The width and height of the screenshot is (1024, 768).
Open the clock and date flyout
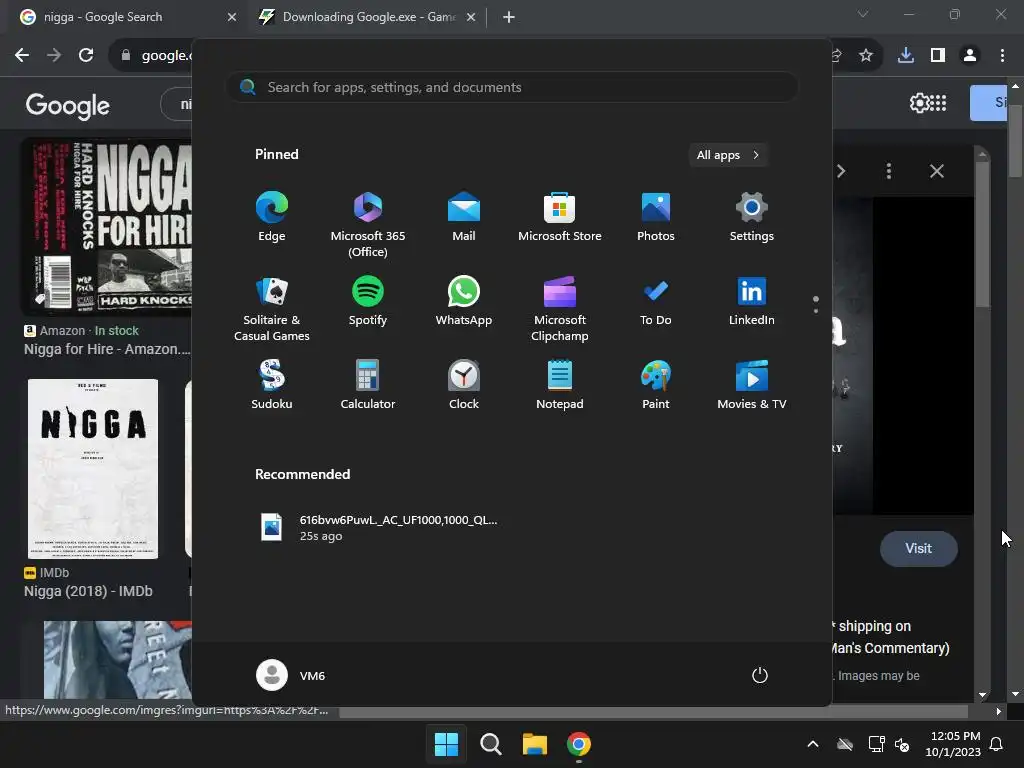(953, 744)
